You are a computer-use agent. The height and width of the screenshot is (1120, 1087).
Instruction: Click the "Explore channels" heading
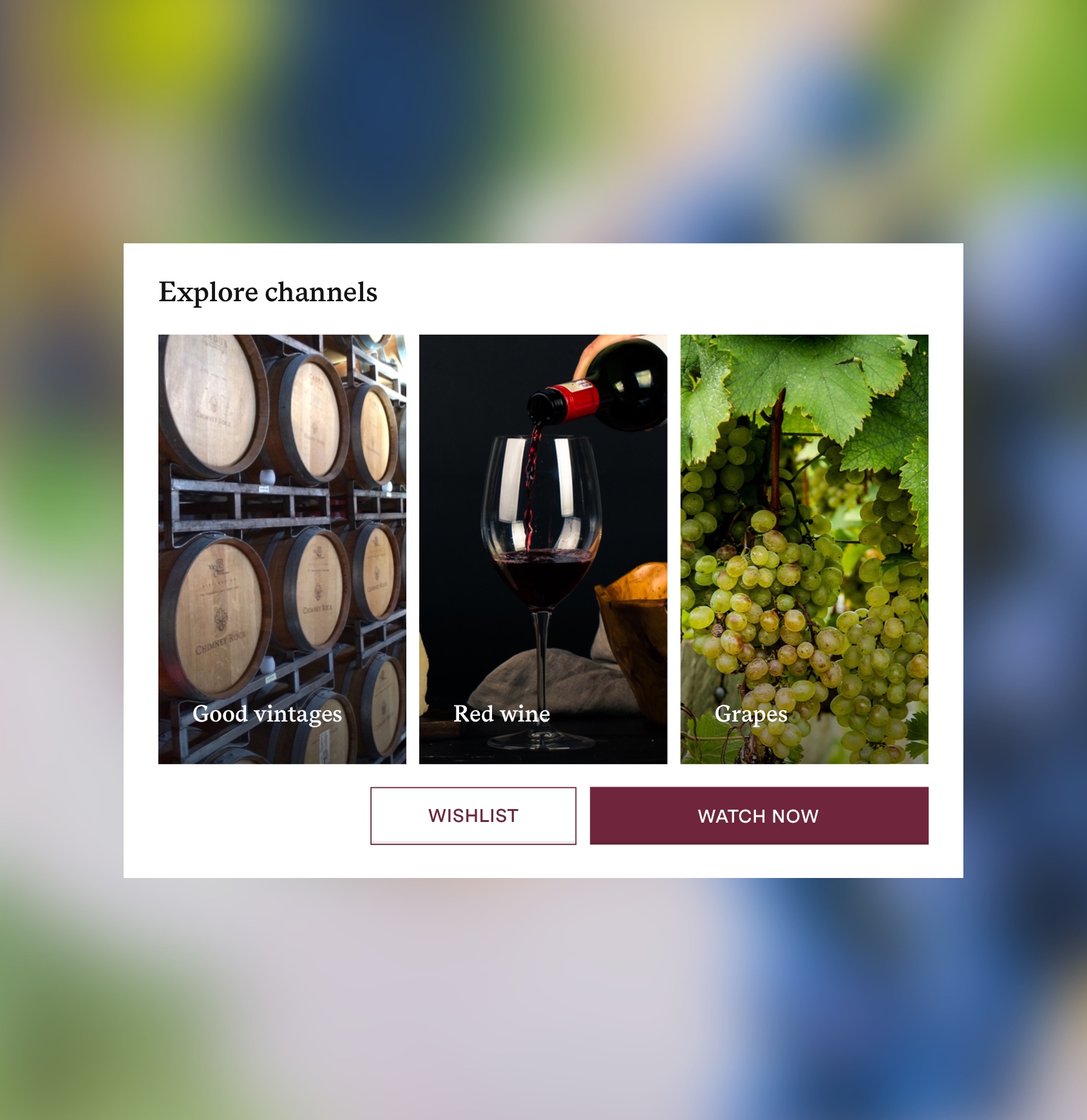coord(268,292)
